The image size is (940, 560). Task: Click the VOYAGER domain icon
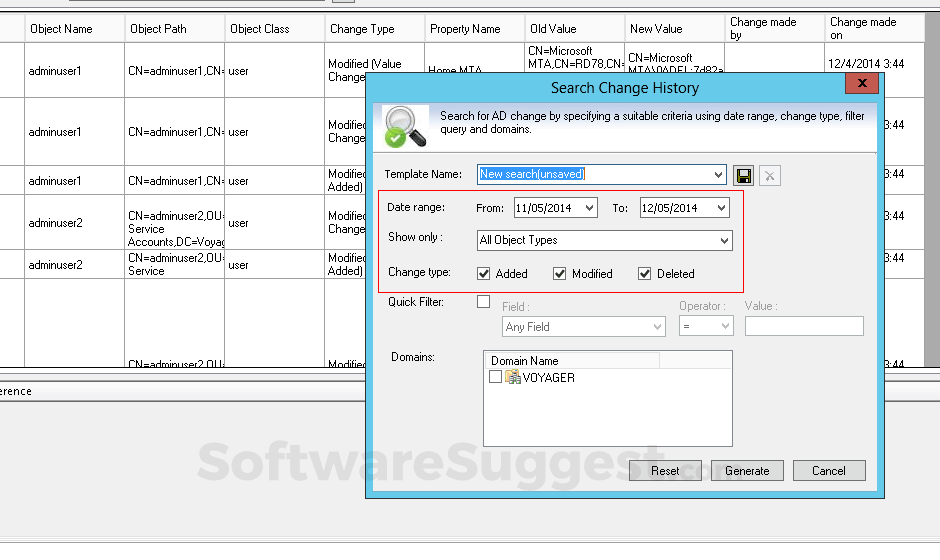[513, 377]
